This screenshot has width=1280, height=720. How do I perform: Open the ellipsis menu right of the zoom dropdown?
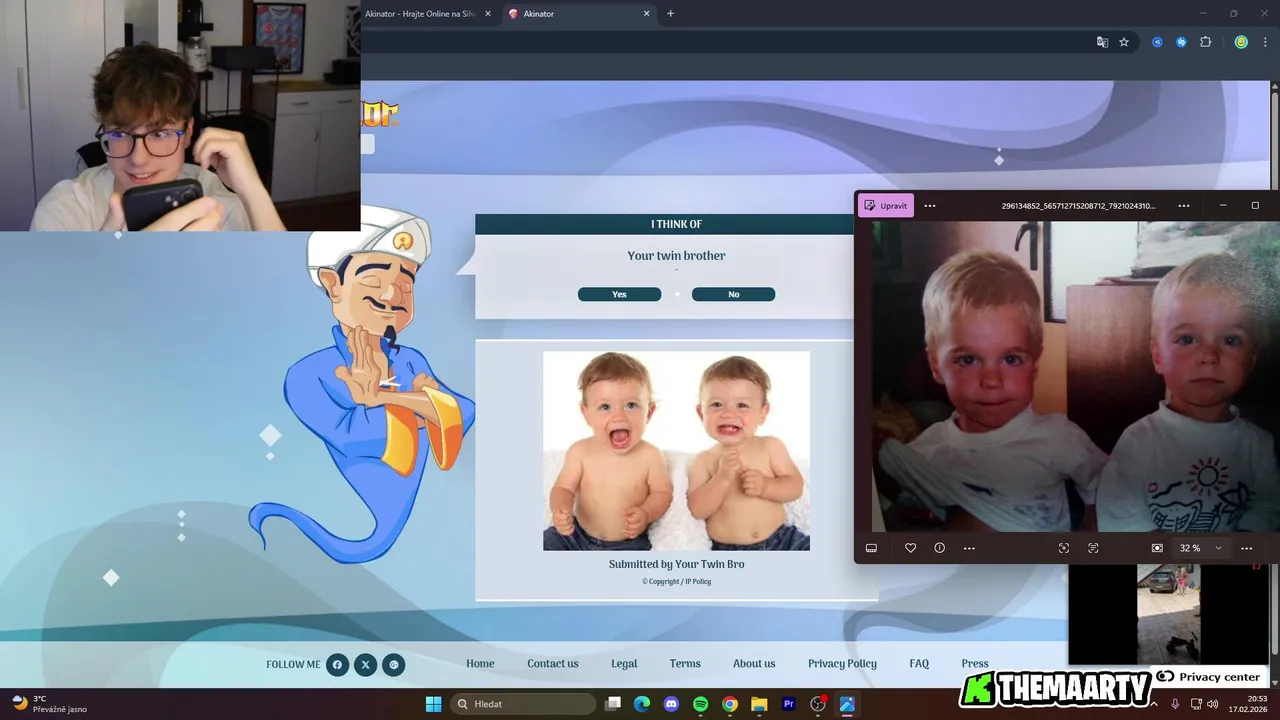1246,548
